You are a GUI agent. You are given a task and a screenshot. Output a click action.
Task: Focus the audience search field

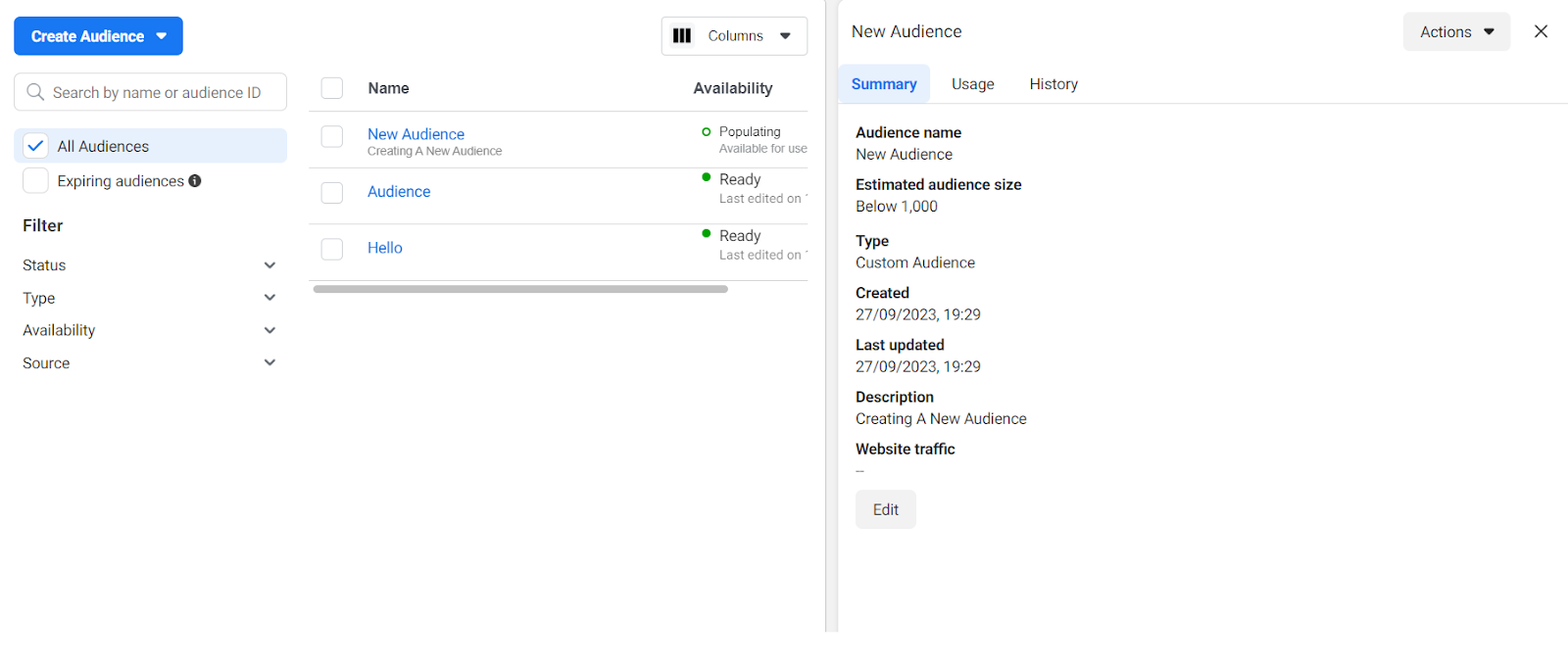click(157, 92)
